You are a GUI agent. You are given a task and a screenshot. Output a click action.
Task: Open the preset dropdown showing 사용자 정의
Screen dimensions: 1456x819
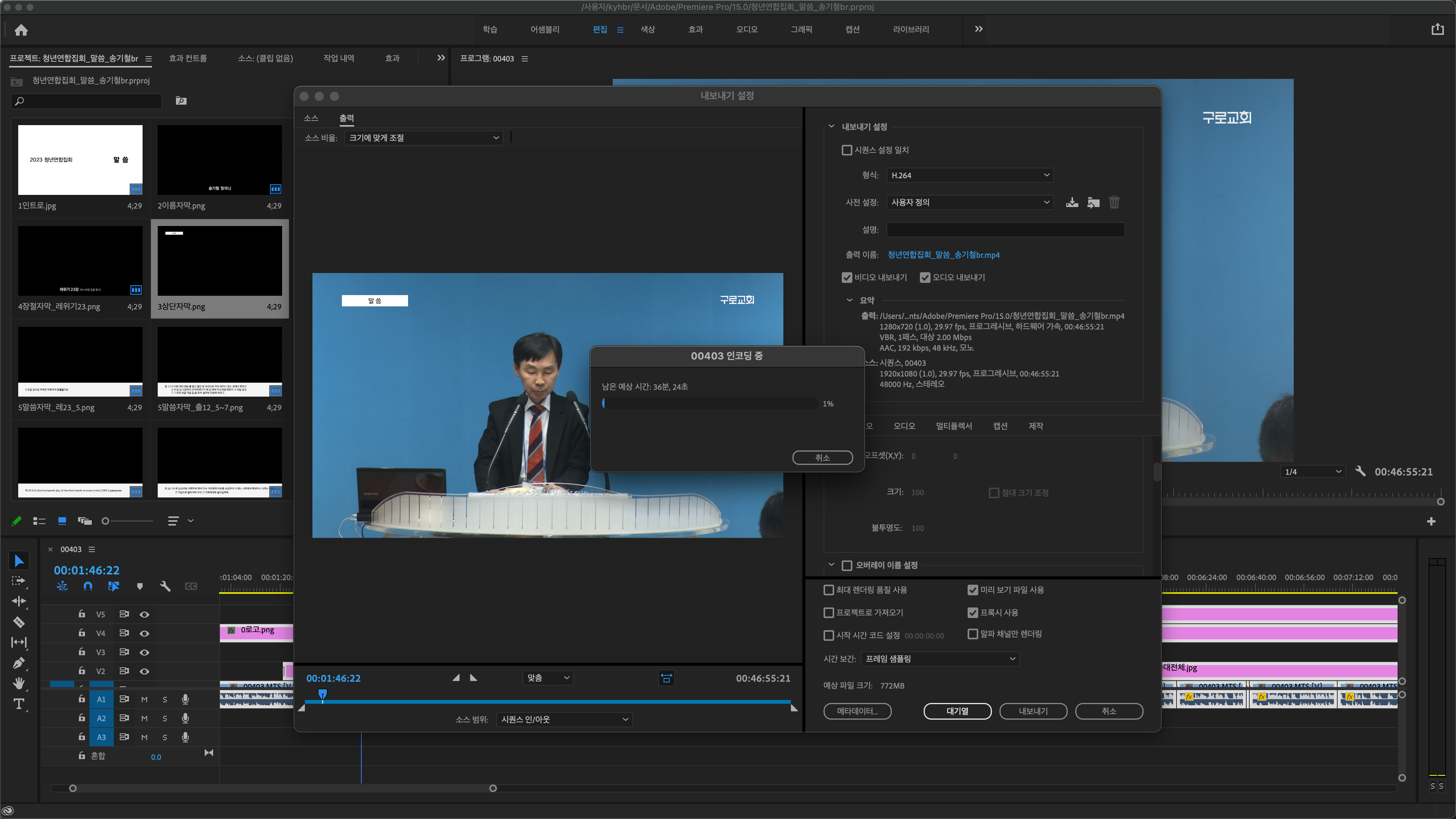coord(970,202)
